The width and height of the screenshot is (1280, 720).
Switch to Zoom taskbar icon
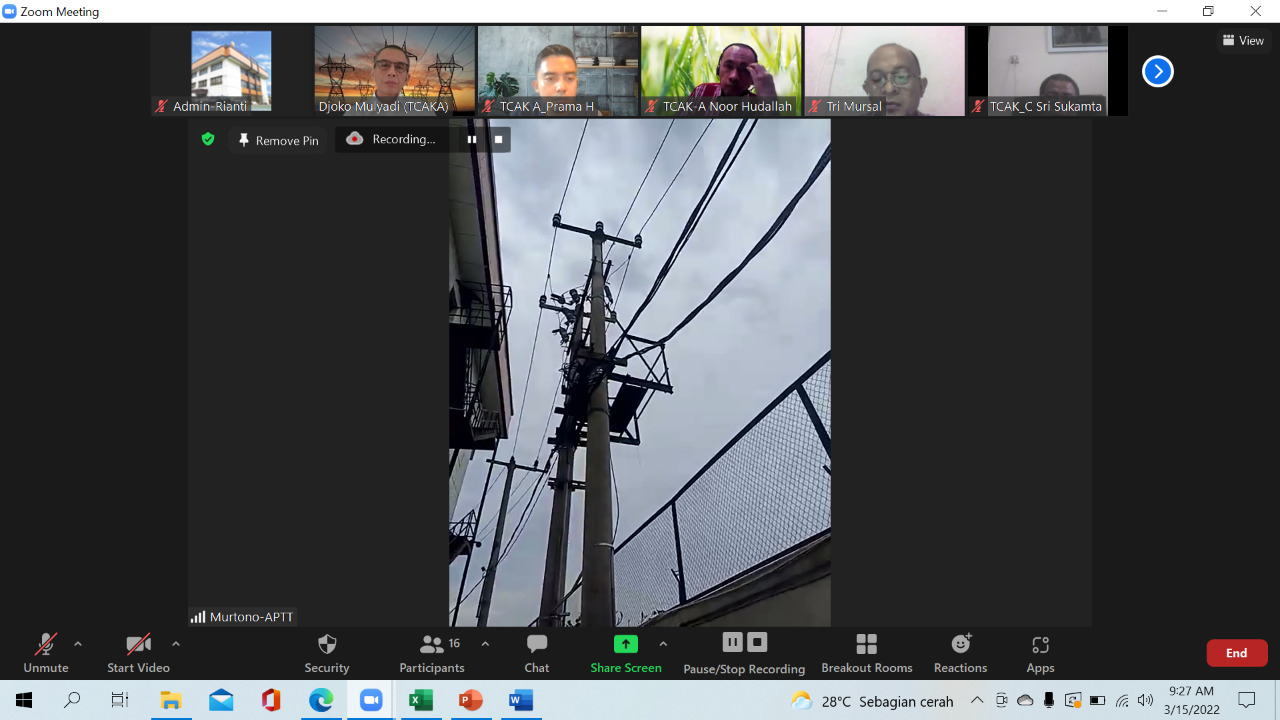click(x=371, y=700)
